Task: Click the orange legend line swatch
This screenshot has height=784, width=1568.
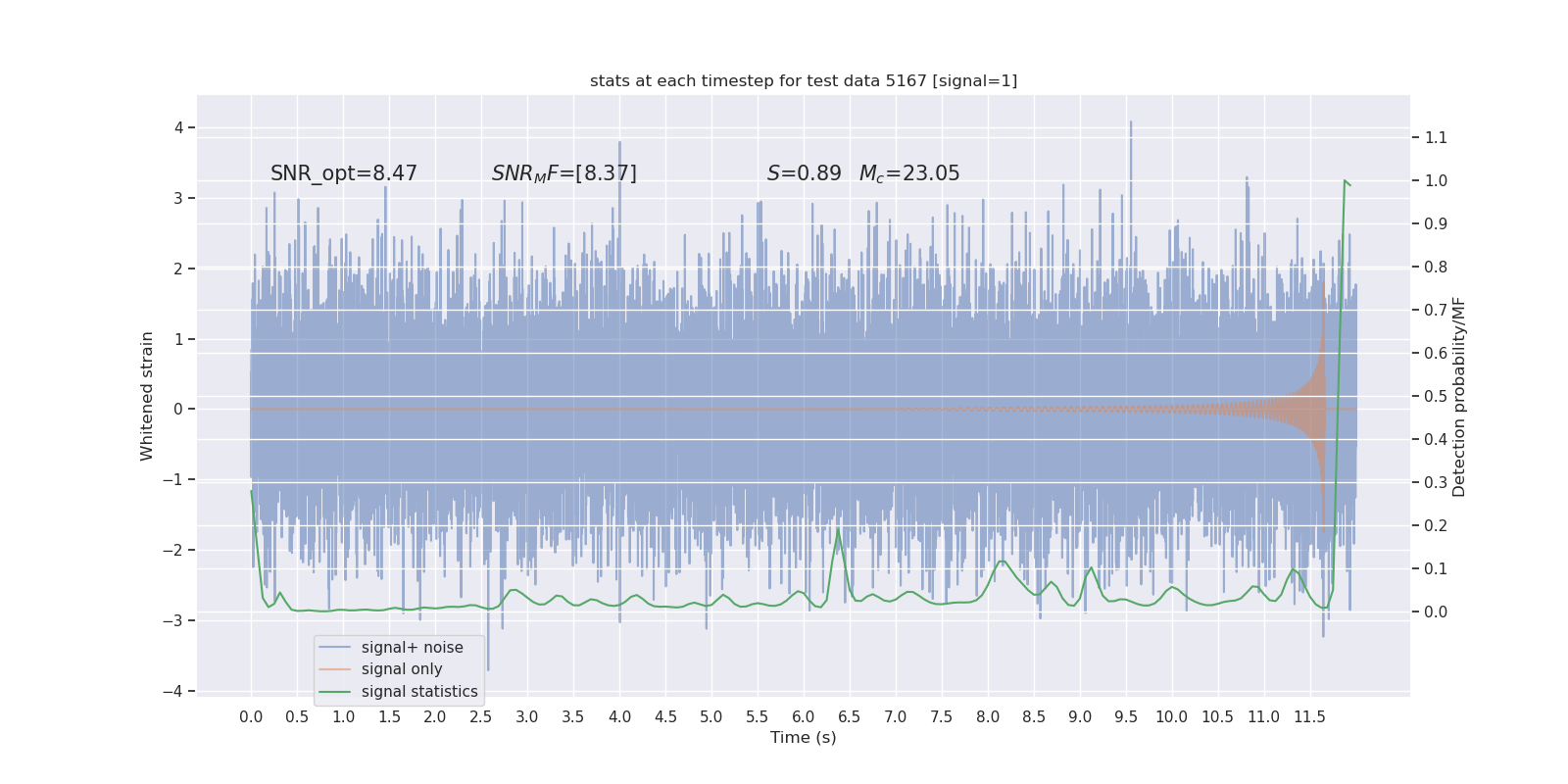Action: click(x=335, y=669)
